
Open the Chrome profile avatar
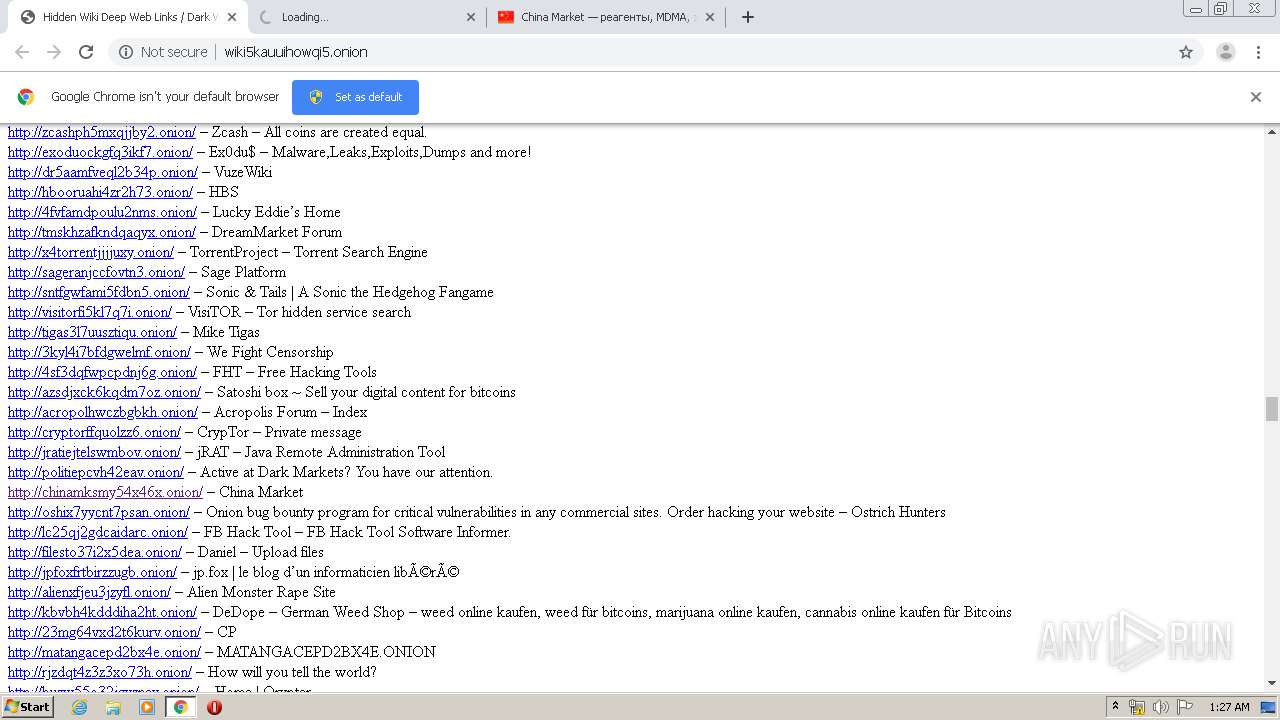coord(1225,52)
